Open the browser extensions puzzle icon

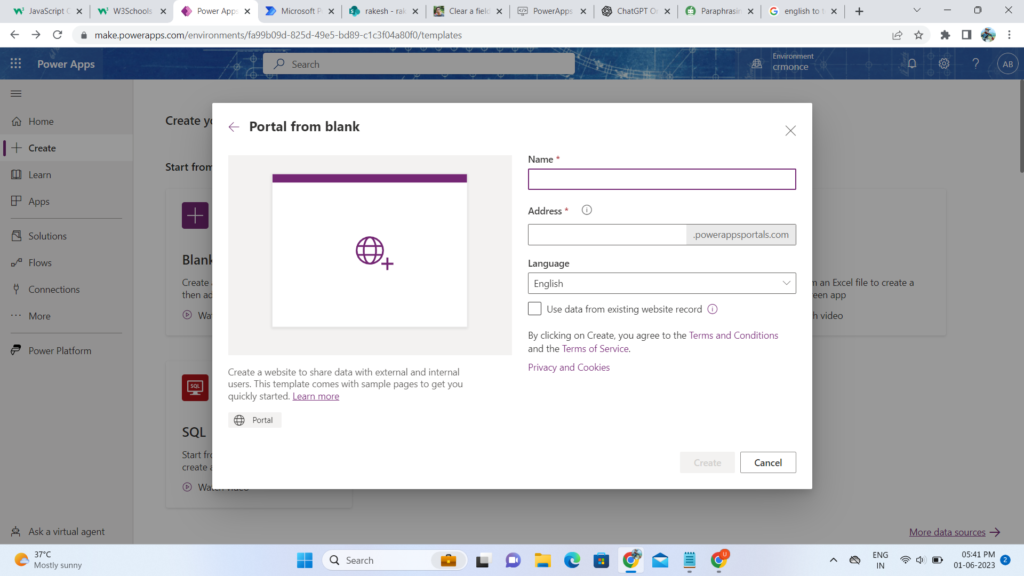pos(945,35)
